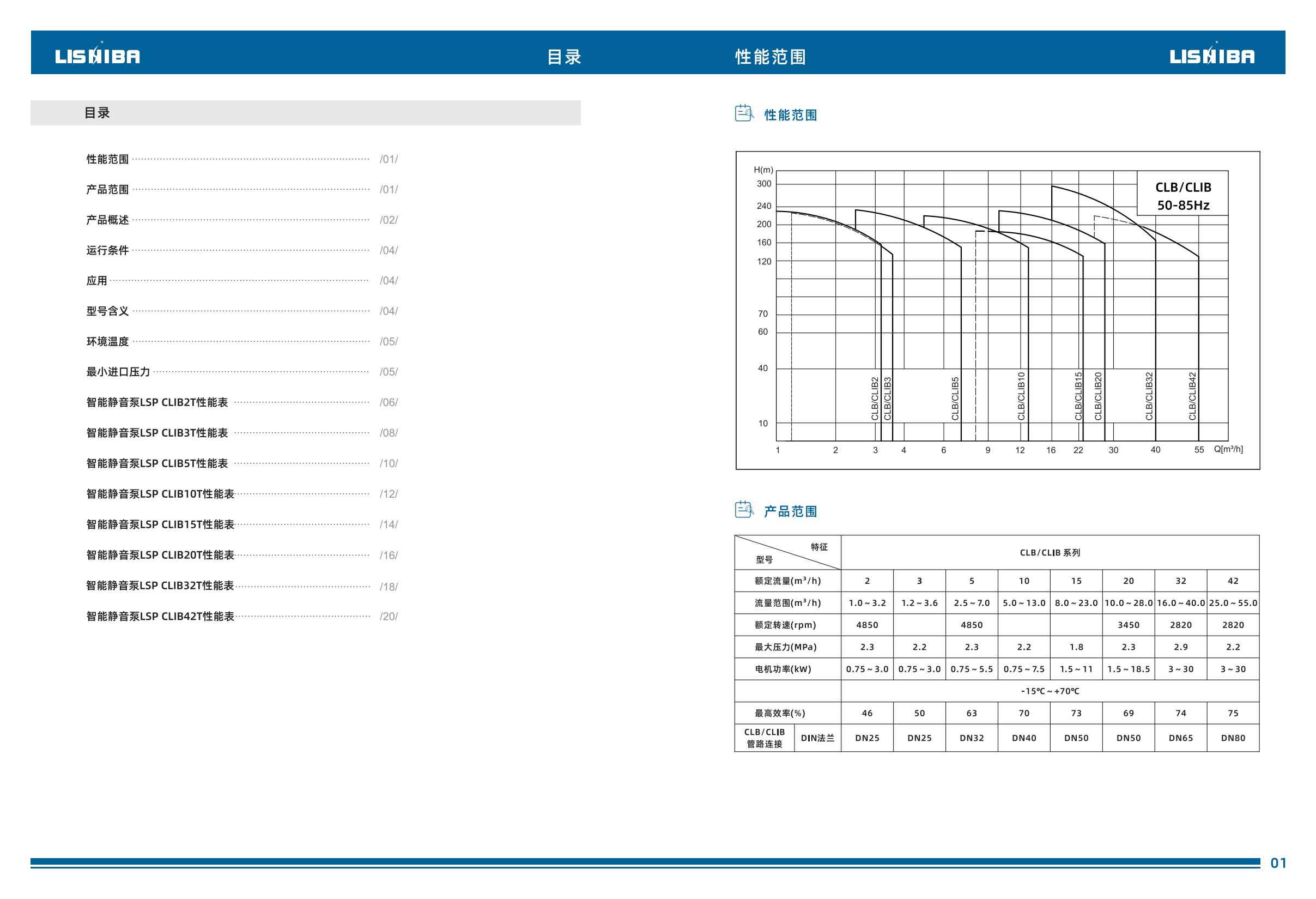Click the icon beside 性能范围 heading
The image size is (1316, 899).
744,113
